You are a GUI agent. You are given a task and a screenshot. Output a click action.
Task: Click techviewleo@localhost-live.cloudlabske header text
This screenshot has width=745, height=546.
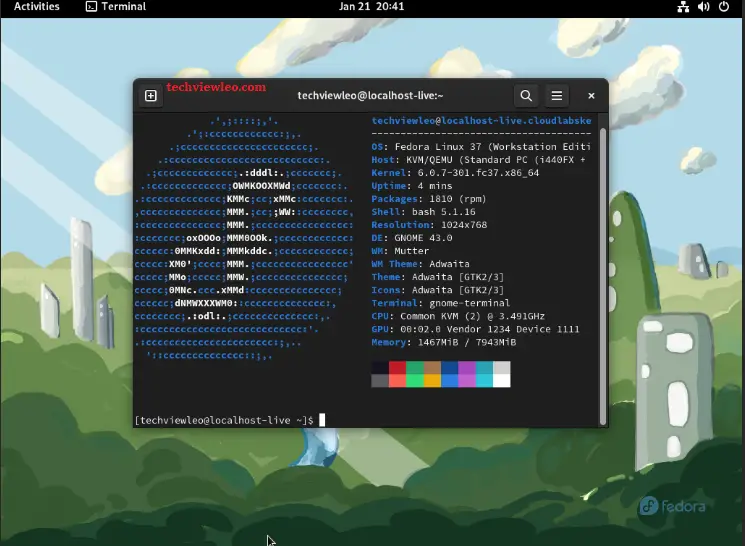481,121
